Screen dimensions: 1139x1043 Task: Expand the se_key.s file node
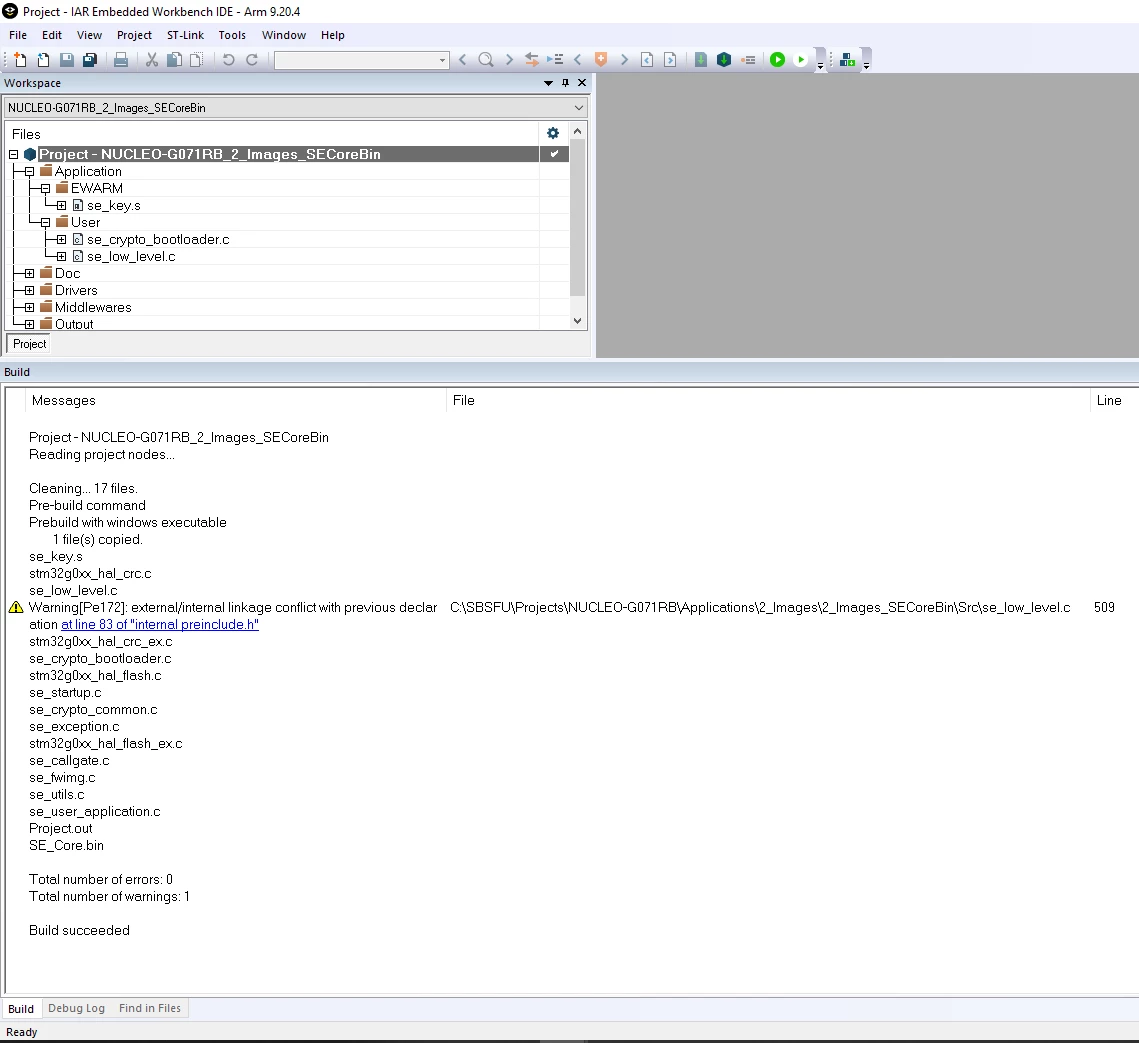(61, 206)
